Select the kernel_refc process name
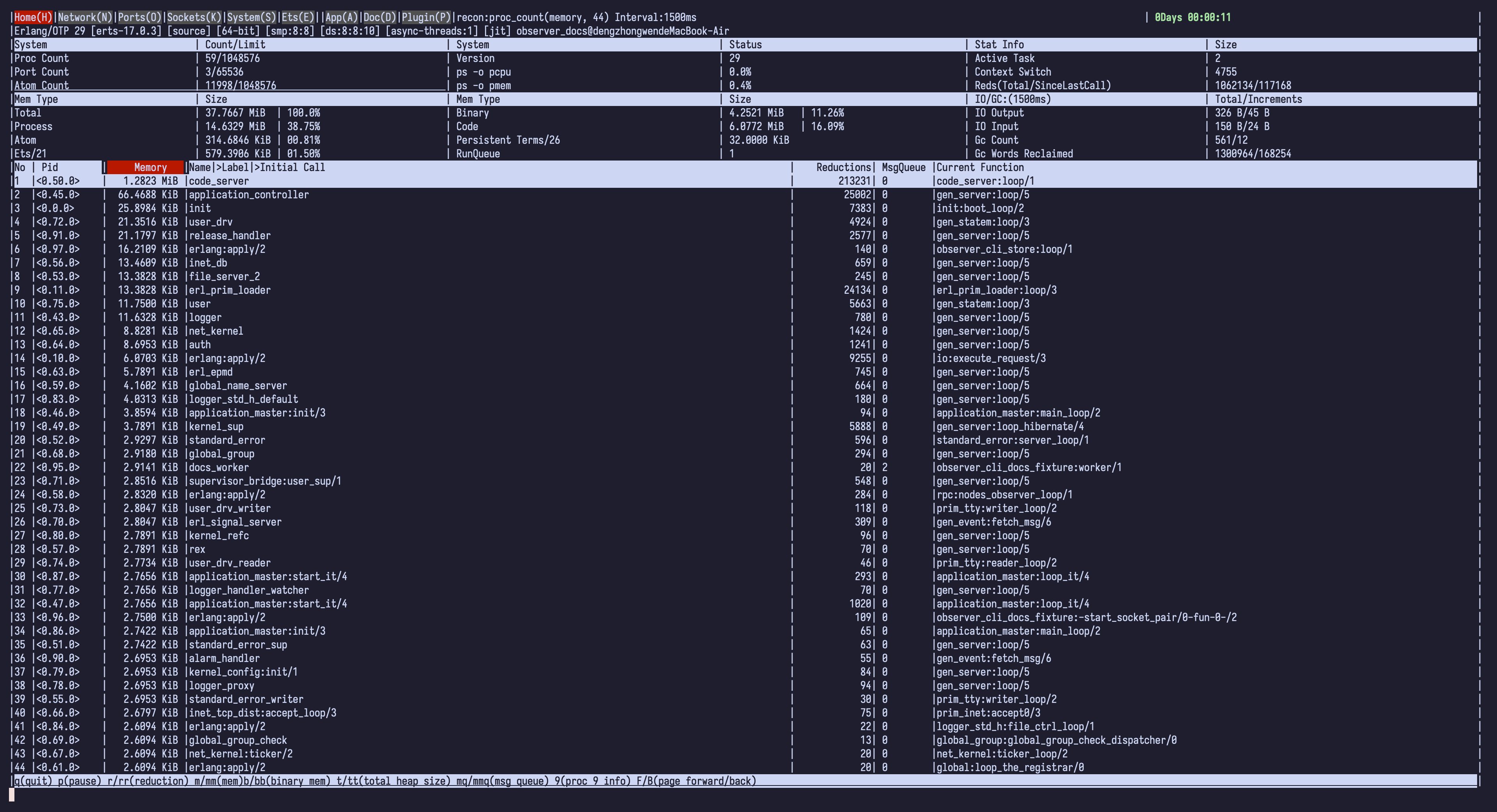Image resolution: width=1497 pixels, height=812 pixels. tap(218, 536)
